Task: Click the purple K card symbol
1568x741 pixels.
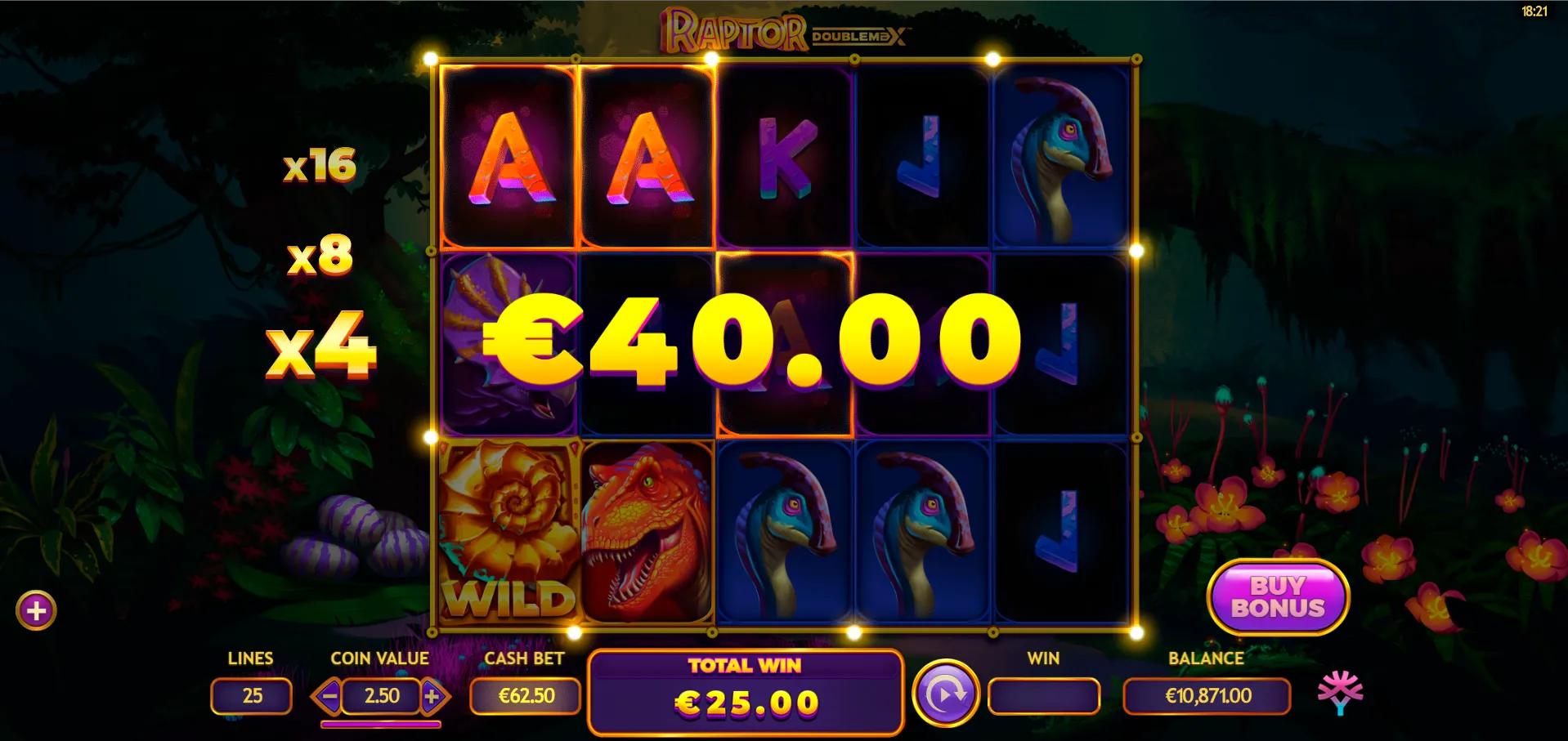Action: [784, 157]
